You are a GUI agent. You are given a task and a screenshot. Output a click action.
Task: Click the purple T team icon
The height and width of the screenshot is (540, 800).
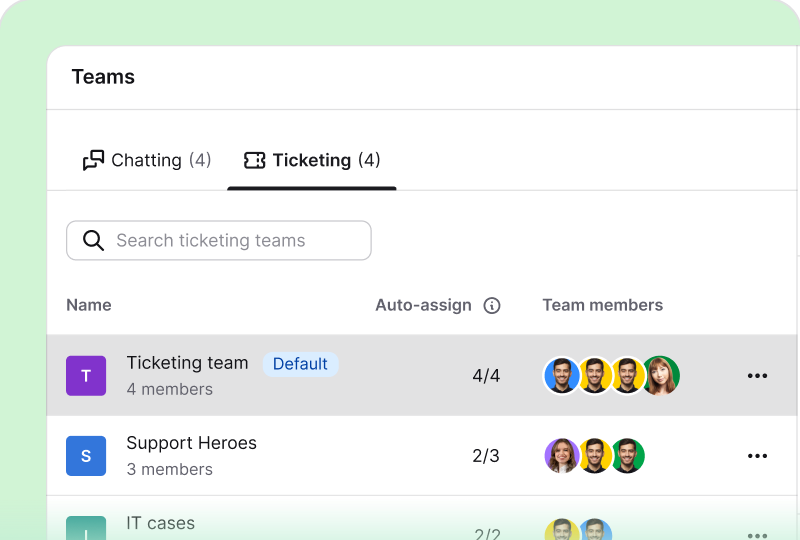tap(86, 376)
